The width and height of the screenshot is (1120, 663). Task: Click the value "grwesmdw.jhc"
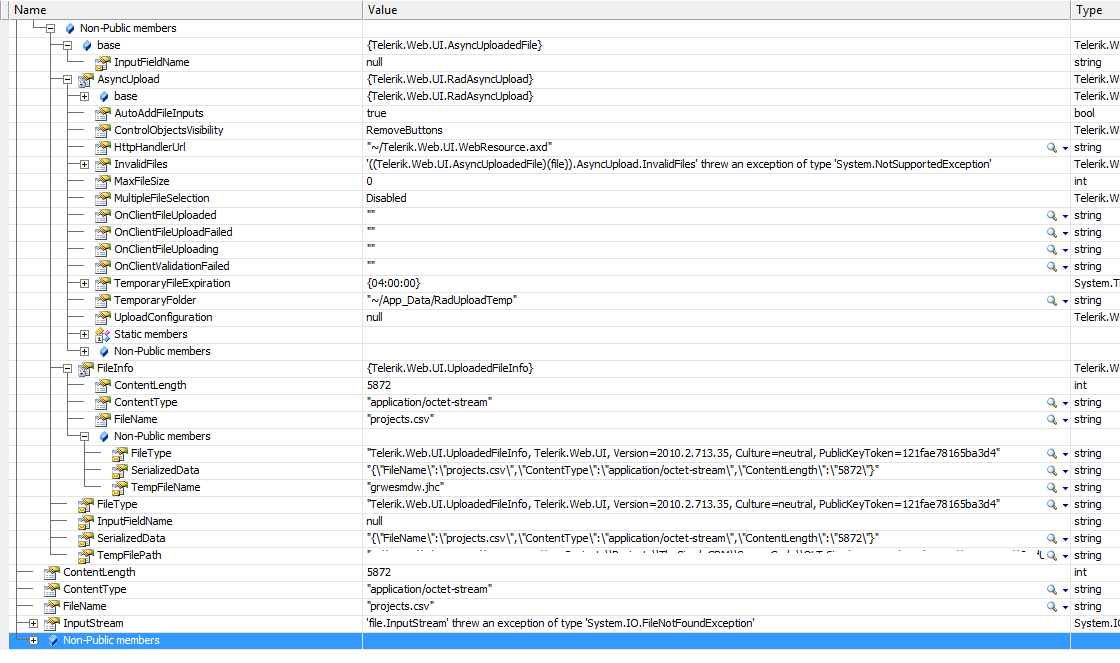tap(405, 487)
